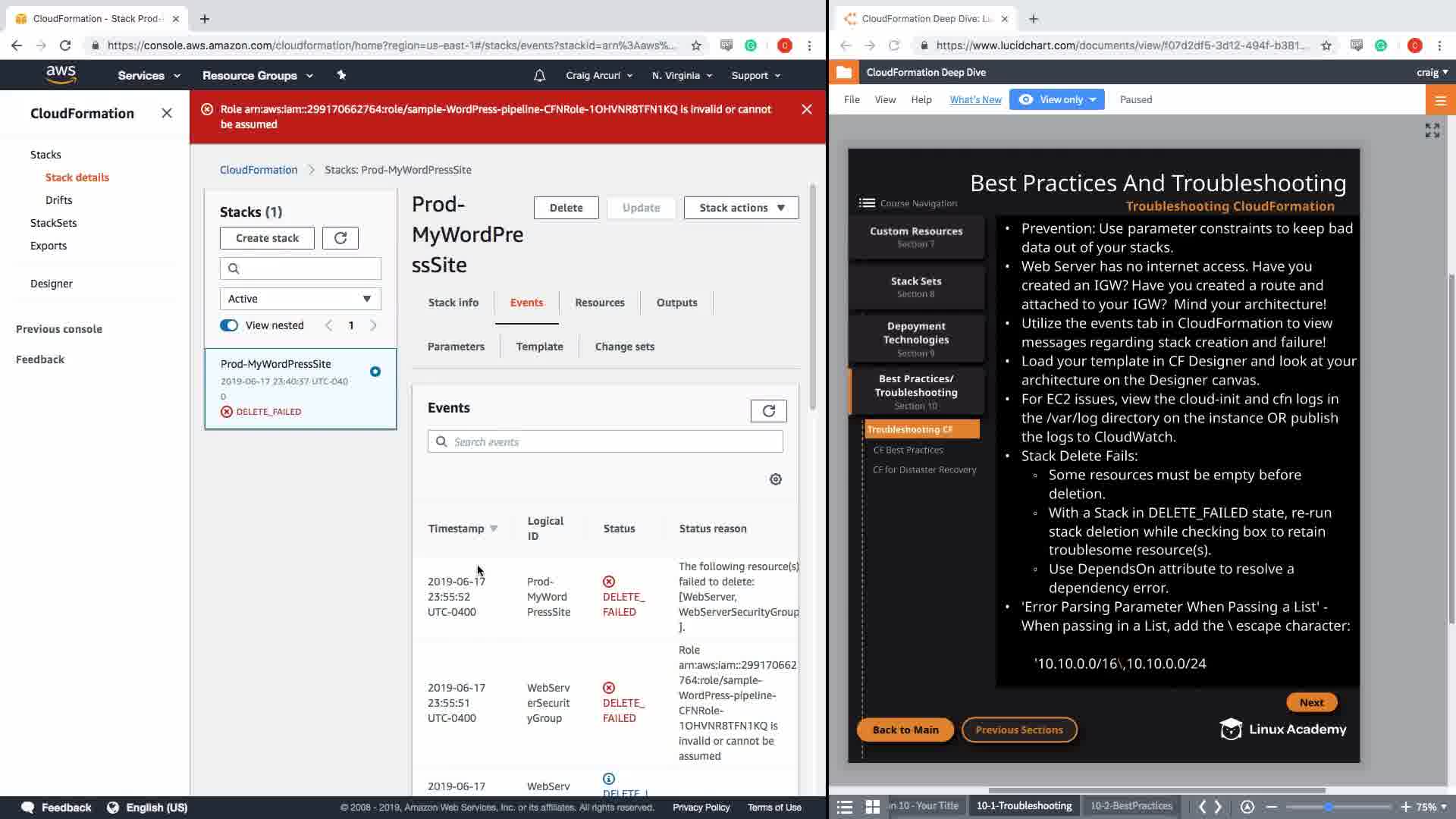
Task: Click the pin shortcut icon in AWS navbar
Action: pos(341,75)
